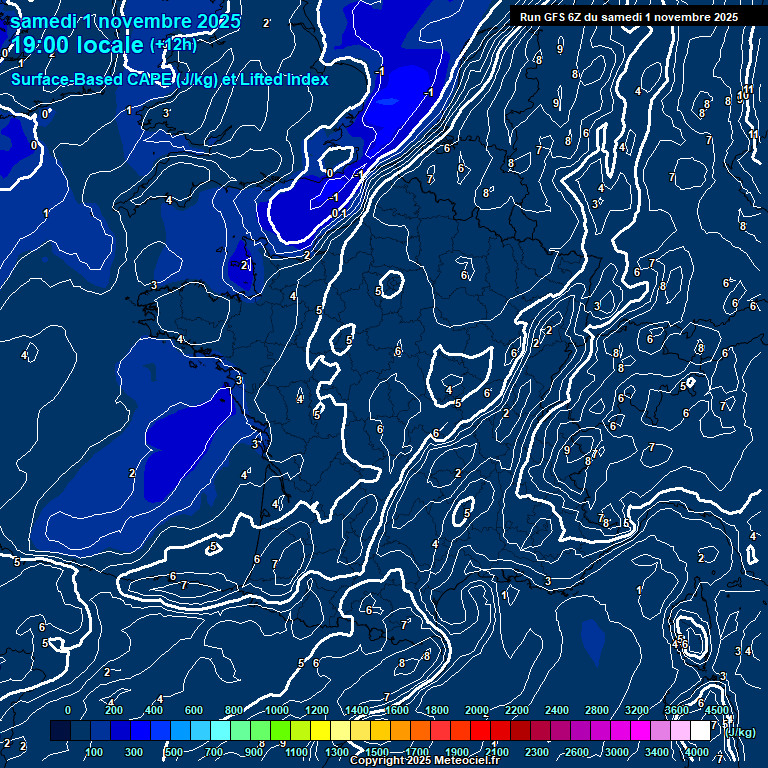The image size is (768, 768).
Task: Click the "100" legend value below the bar
Action: pyautogui.click(x=94, y=752)
